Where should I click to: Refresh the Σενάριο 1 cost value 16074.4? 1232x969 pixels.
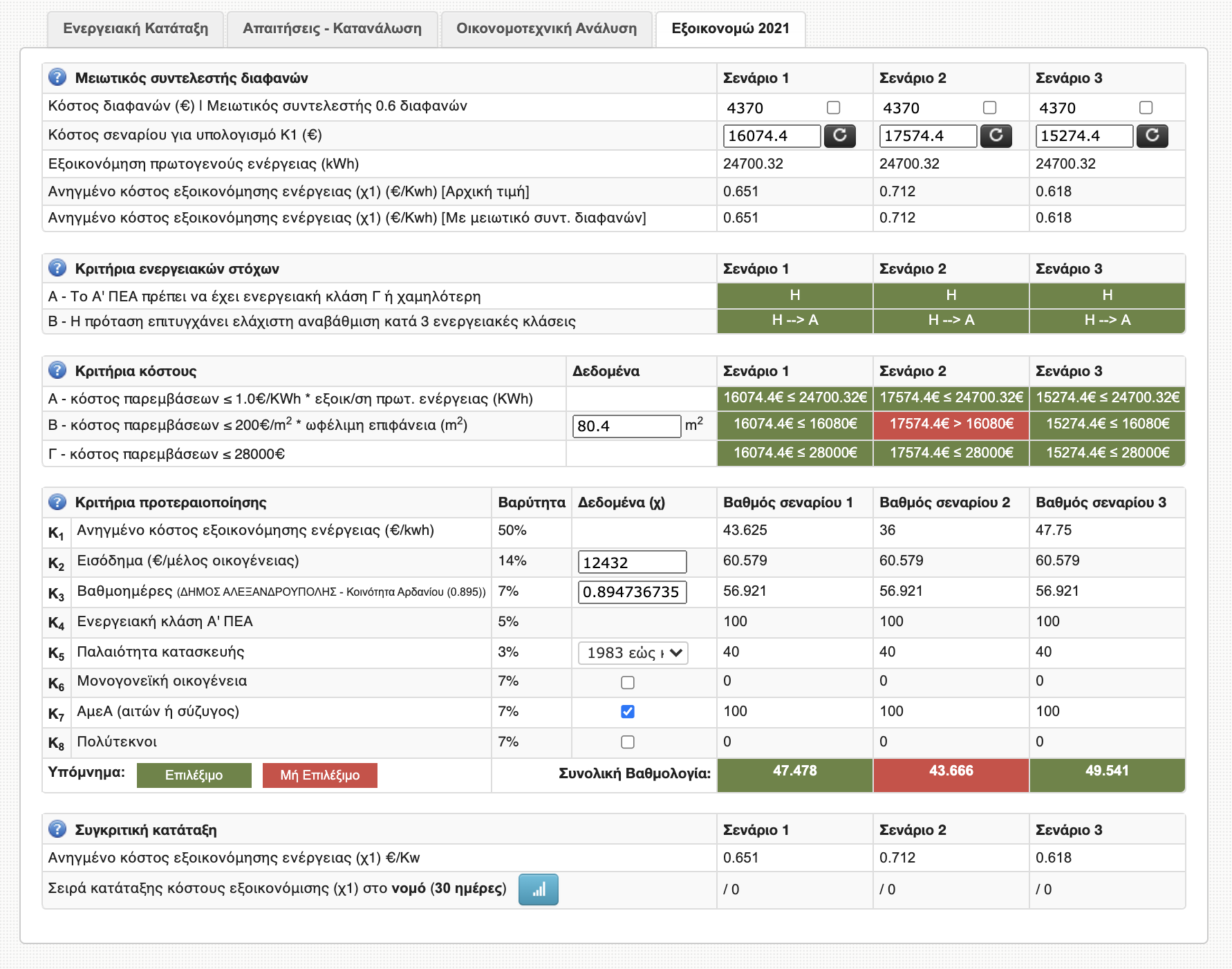point(839,135)
